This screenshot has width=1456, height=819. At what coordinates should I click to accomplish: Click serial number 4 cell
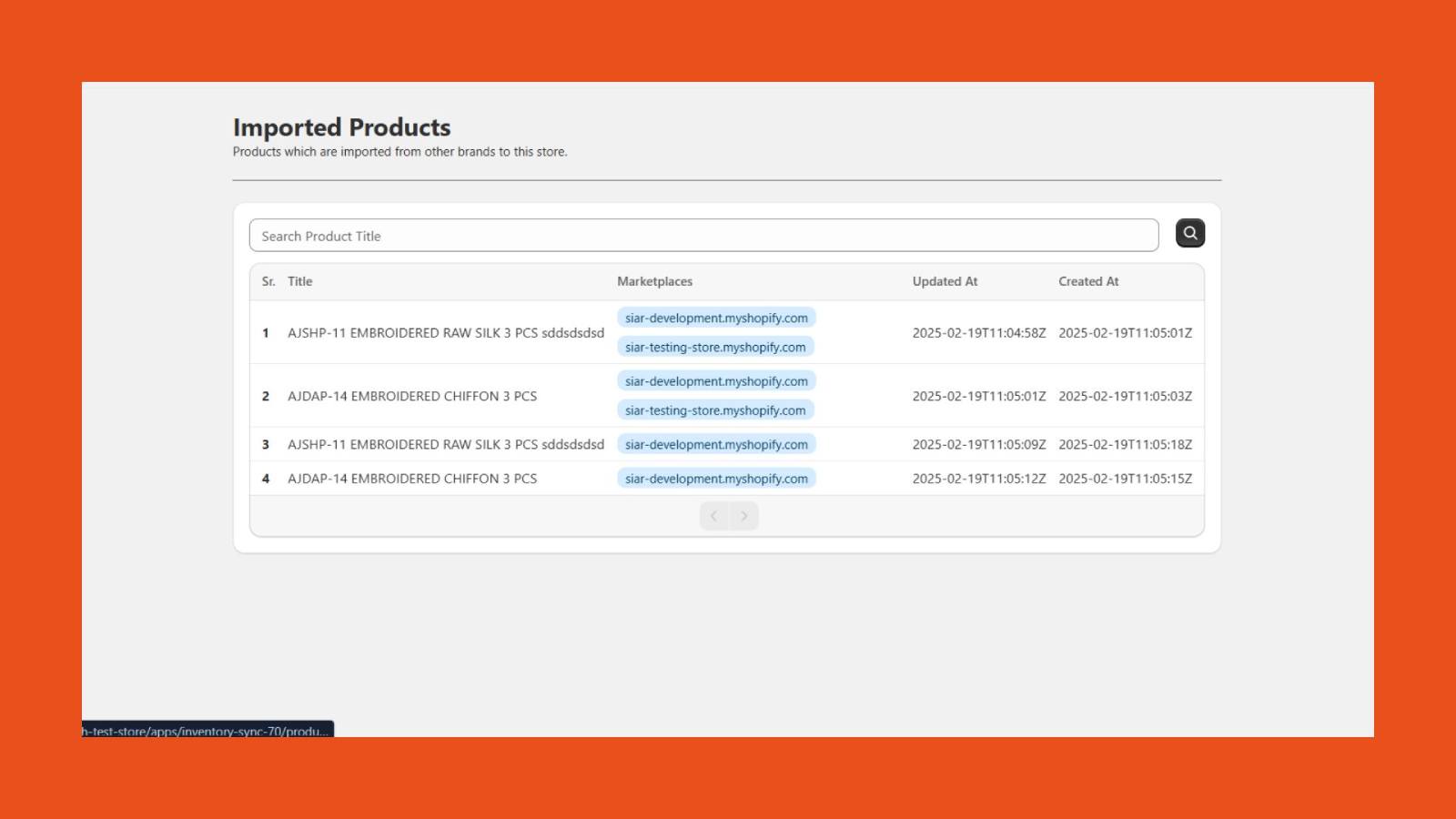tap(266, 479)
